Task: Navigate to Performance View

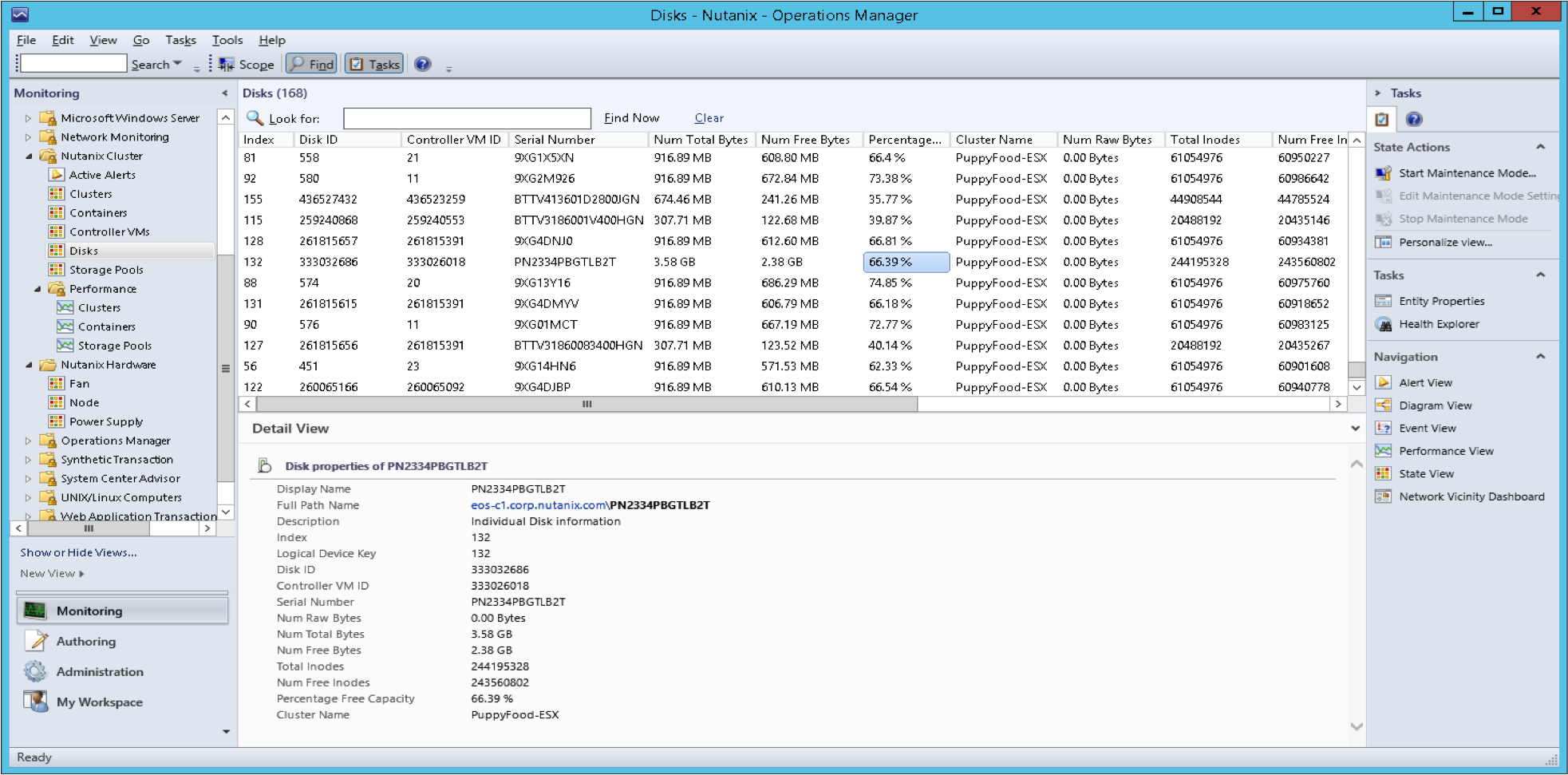Action: [x=1446, y=451]
